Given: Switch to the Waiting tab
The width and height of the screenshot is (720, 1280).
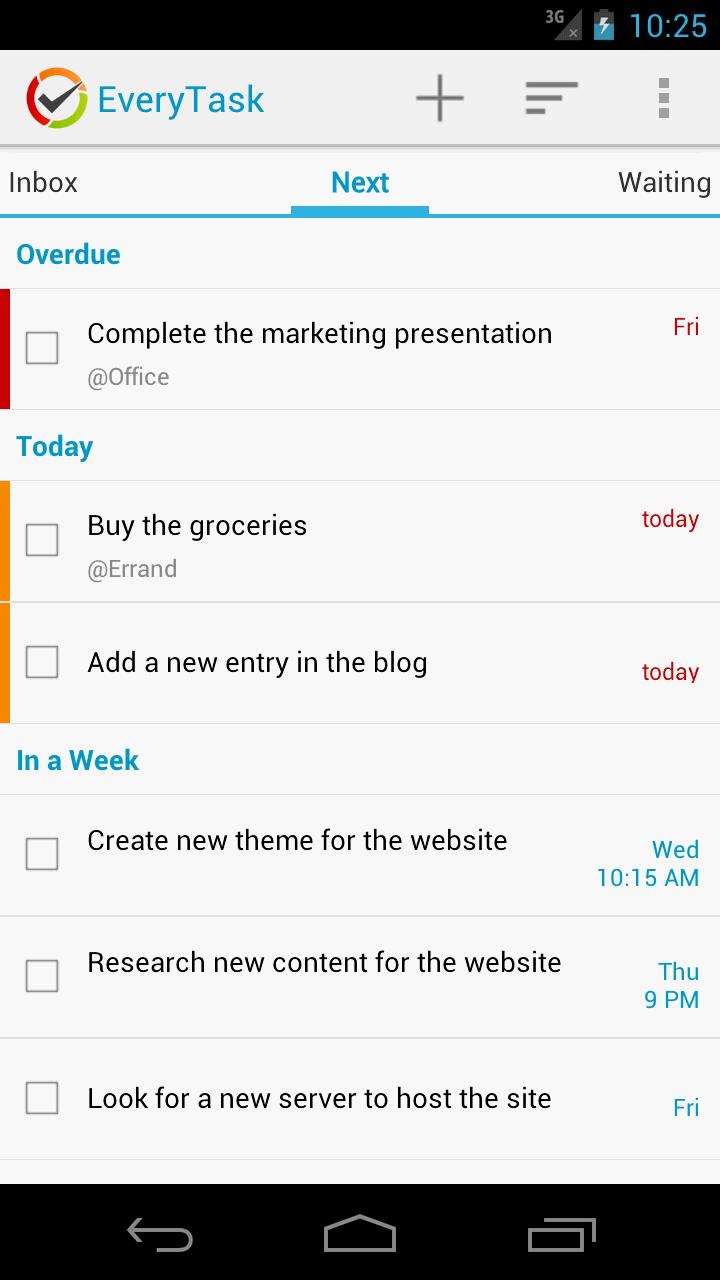Looking at the screenshot, I should coord(663,182).
